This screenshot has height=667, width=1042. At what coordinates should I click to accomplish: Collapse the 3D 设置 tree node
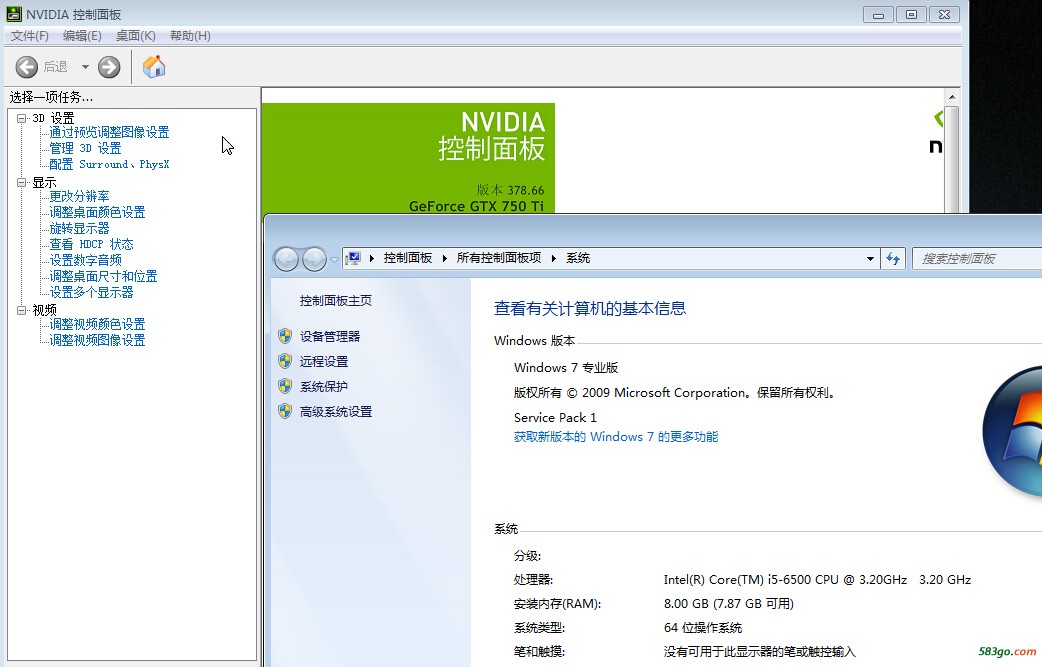(x=22, y=118)
